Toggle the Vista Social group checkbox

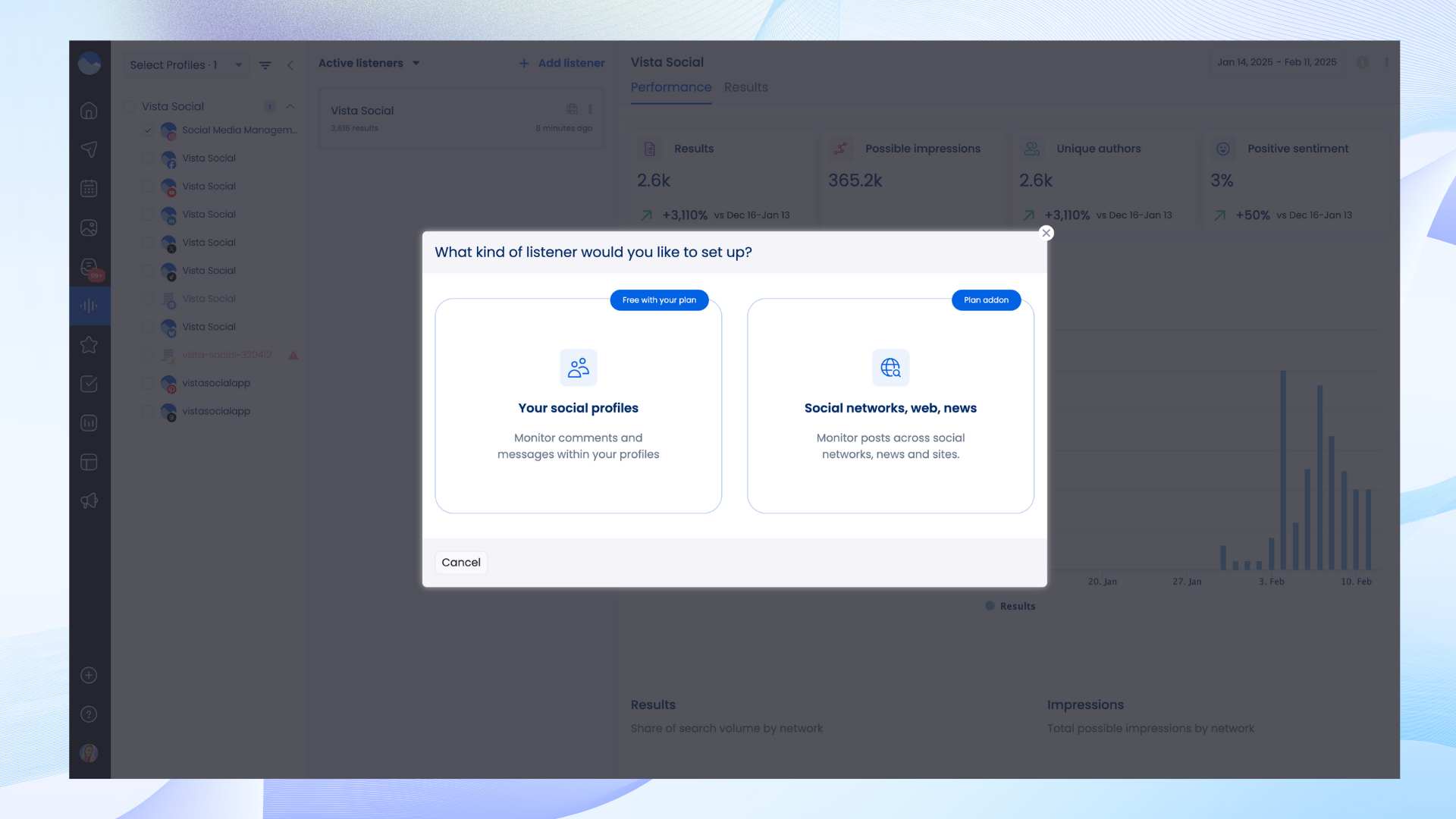coord(130,107)
